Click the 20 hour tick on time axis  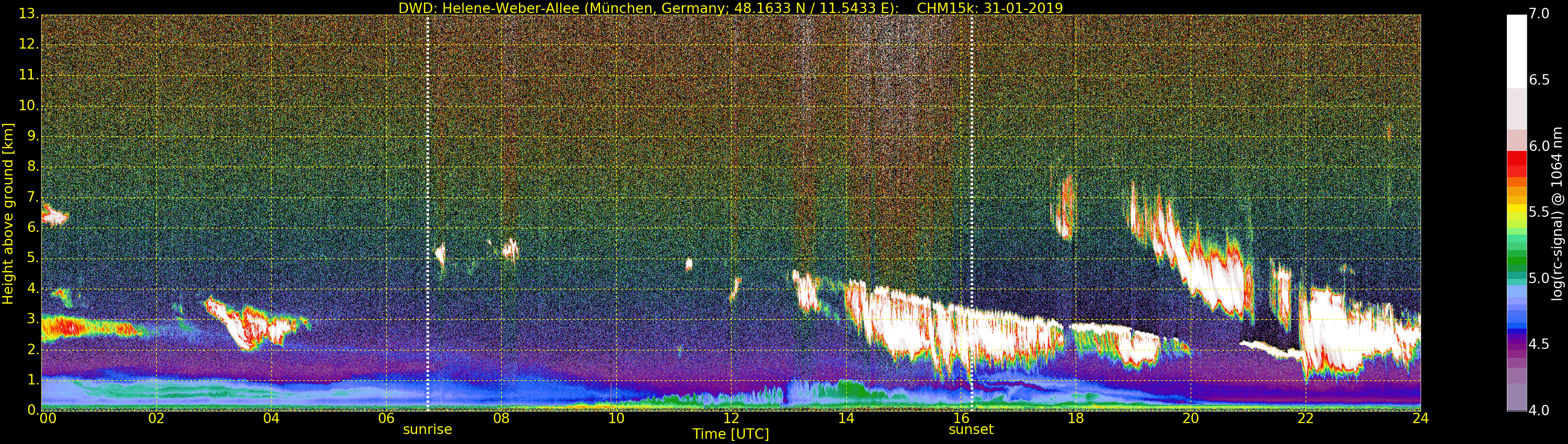coord(1191,418)
